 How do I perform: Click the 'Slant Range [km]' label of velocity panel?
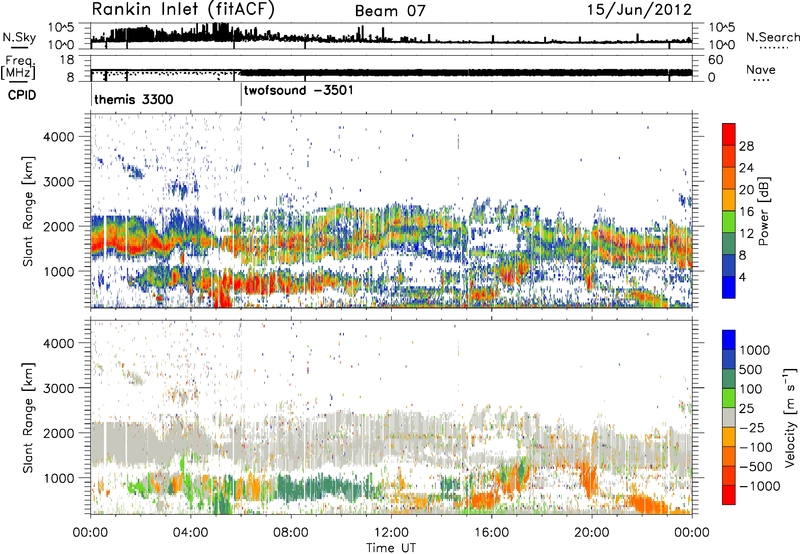click(x=28, y=417)
